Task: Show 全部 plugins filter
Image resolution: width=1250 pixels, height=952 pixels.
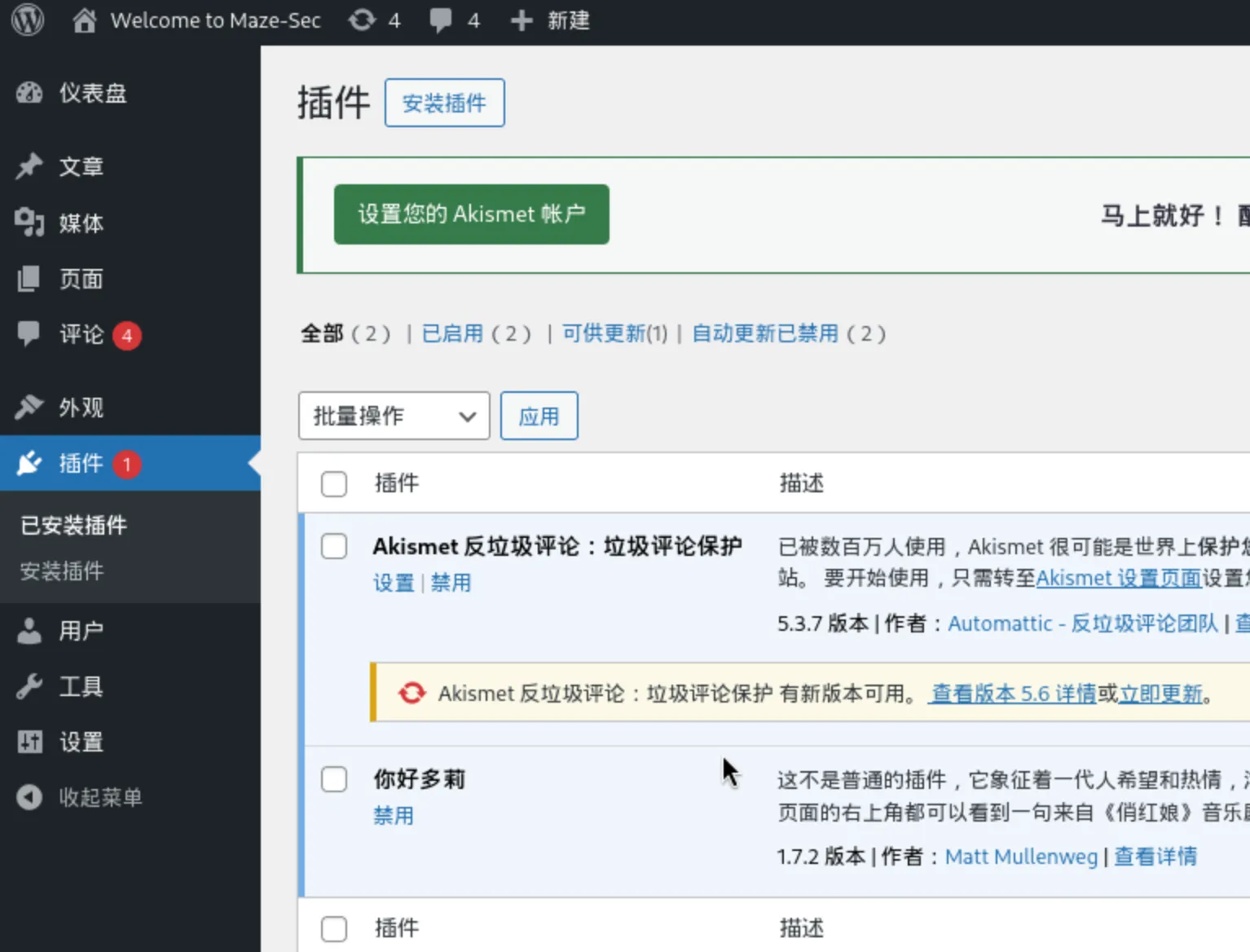Action: (x=322, y=333)
